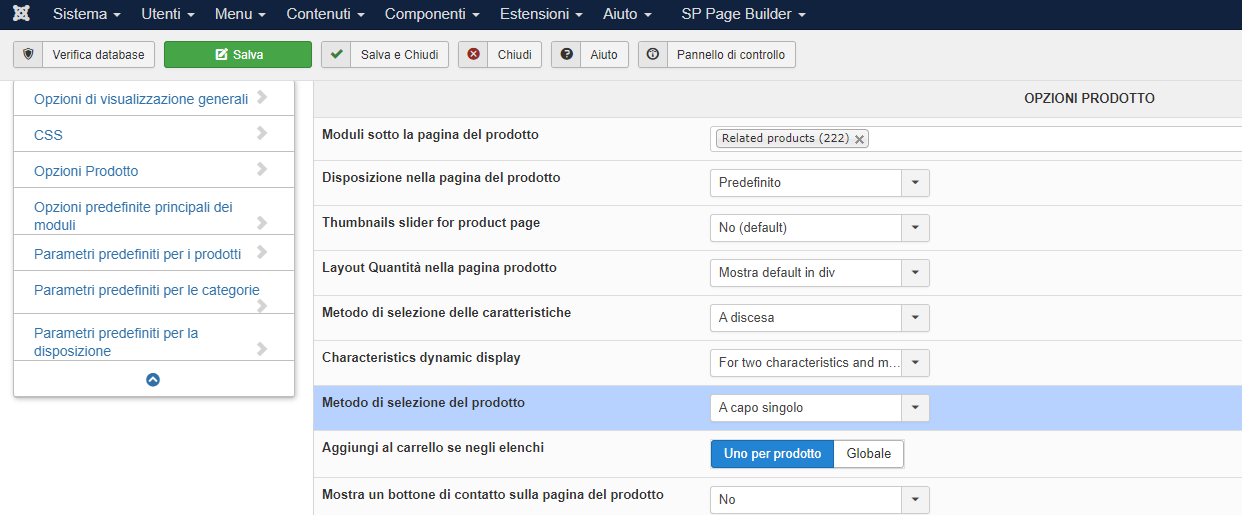
Task: Open the SP Page Builder menu
Action: [x=743, y=15]
